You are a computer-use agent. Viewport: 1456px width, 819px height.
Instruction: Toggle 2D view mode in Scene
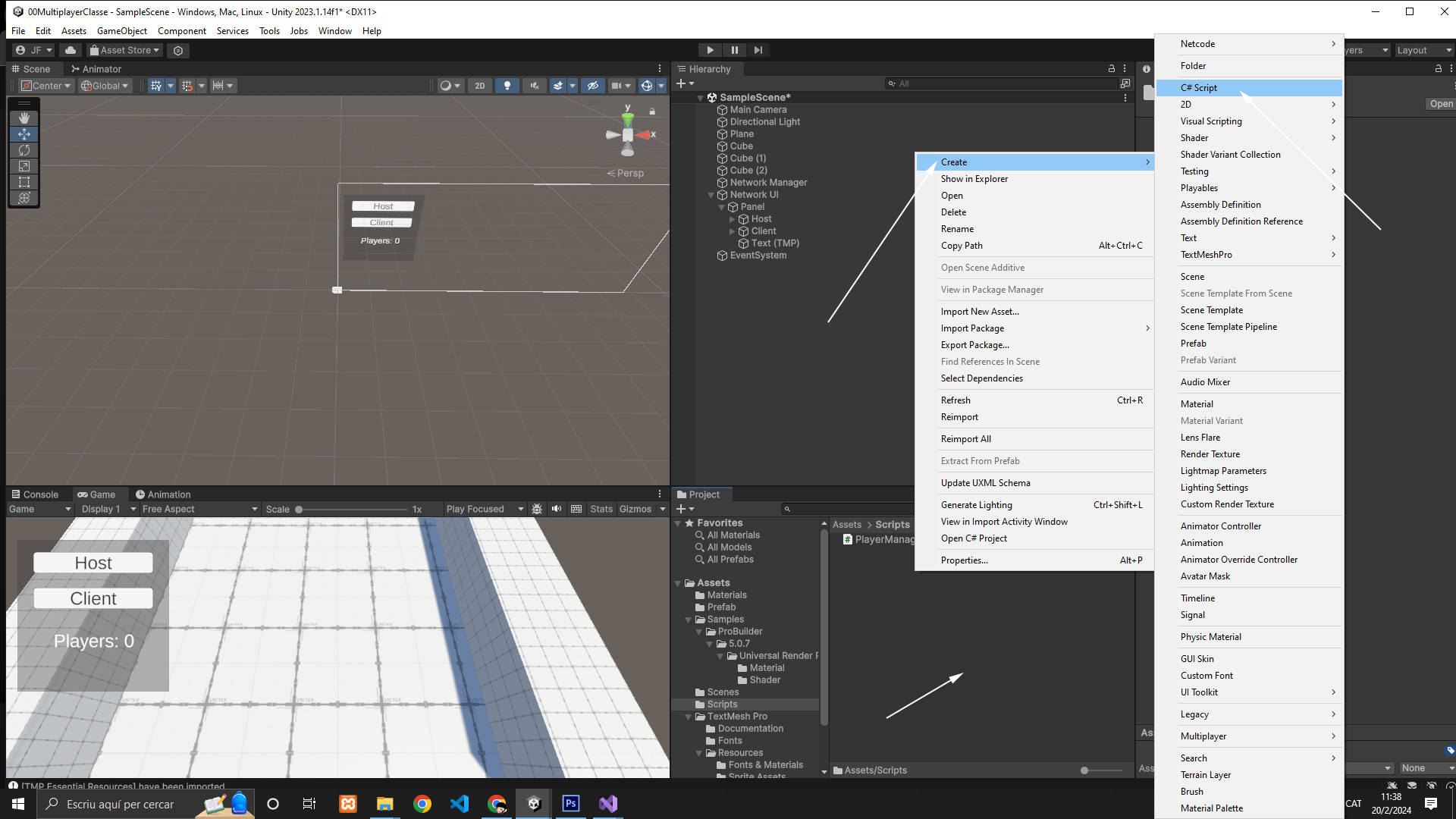(479, 86)
